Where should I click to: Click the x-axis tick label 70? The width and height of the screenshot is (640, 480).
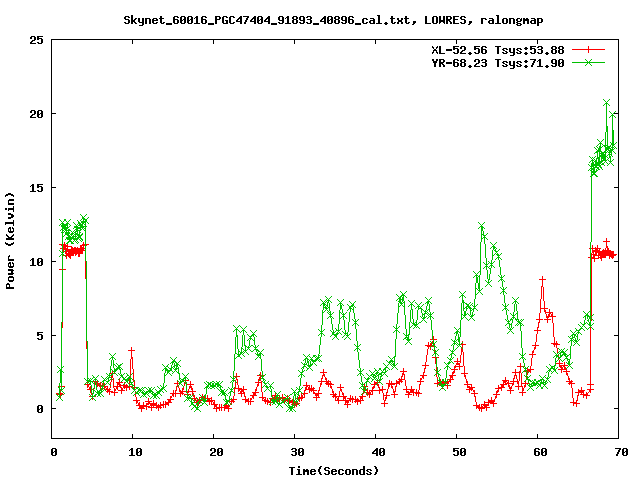[x=621, y=452]
